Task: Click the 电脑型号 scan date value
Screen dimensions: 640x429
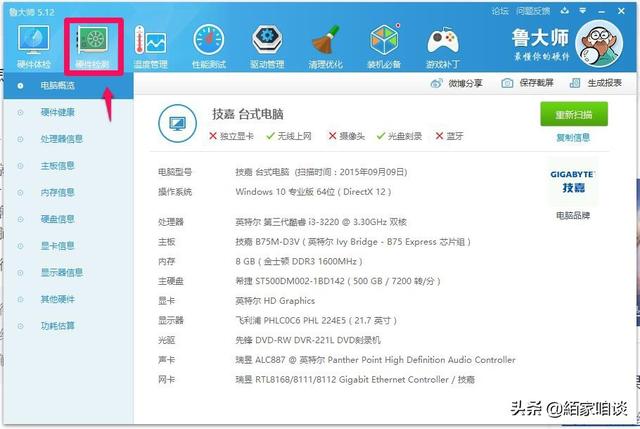Action: click(x=321, y=172)
